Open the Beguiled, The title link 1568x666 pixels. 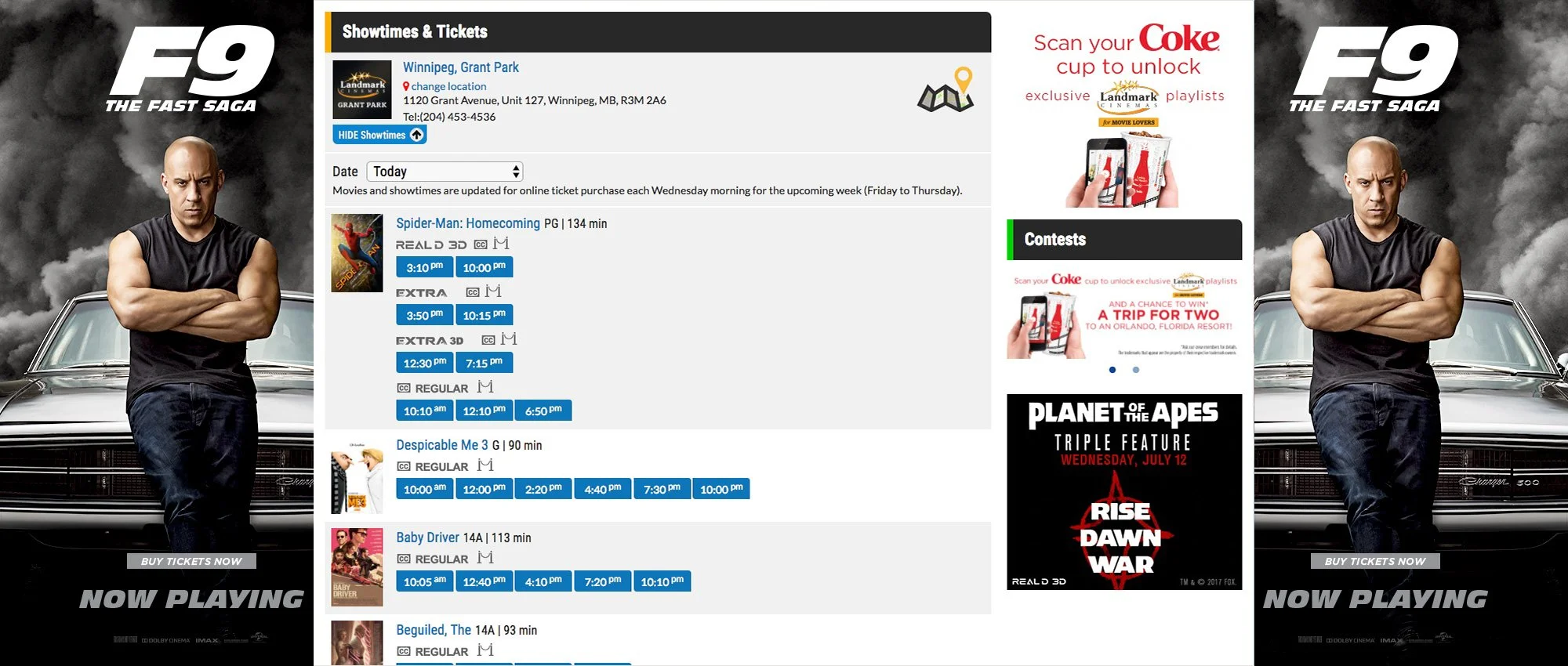[434, 630]
